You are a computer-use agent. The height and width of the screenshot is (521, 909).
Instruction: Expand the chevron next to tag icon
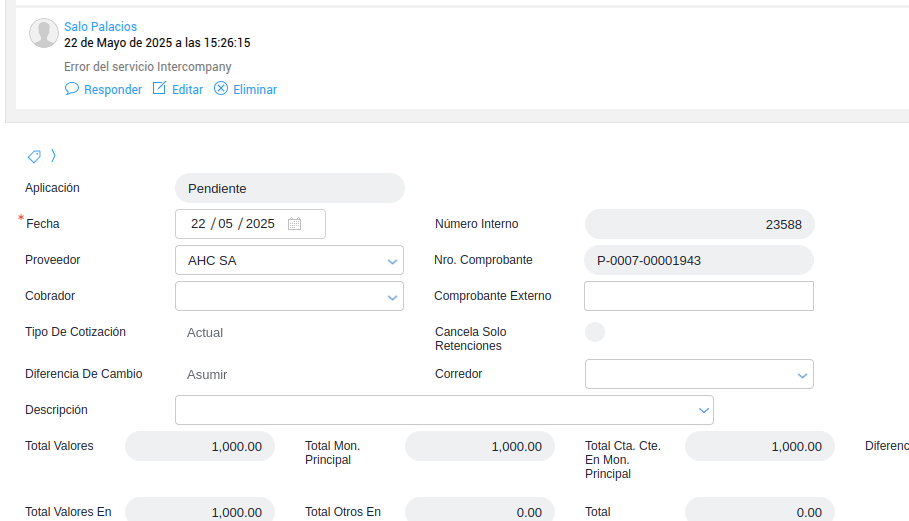tap(53, 156)
